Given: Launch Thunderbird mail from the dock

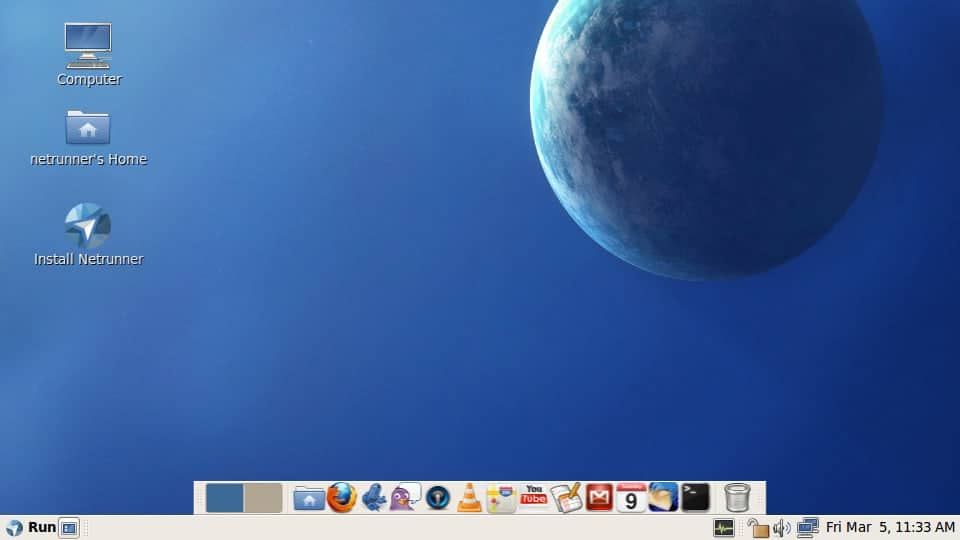Looking at the screenshot, I should [663, 497].
